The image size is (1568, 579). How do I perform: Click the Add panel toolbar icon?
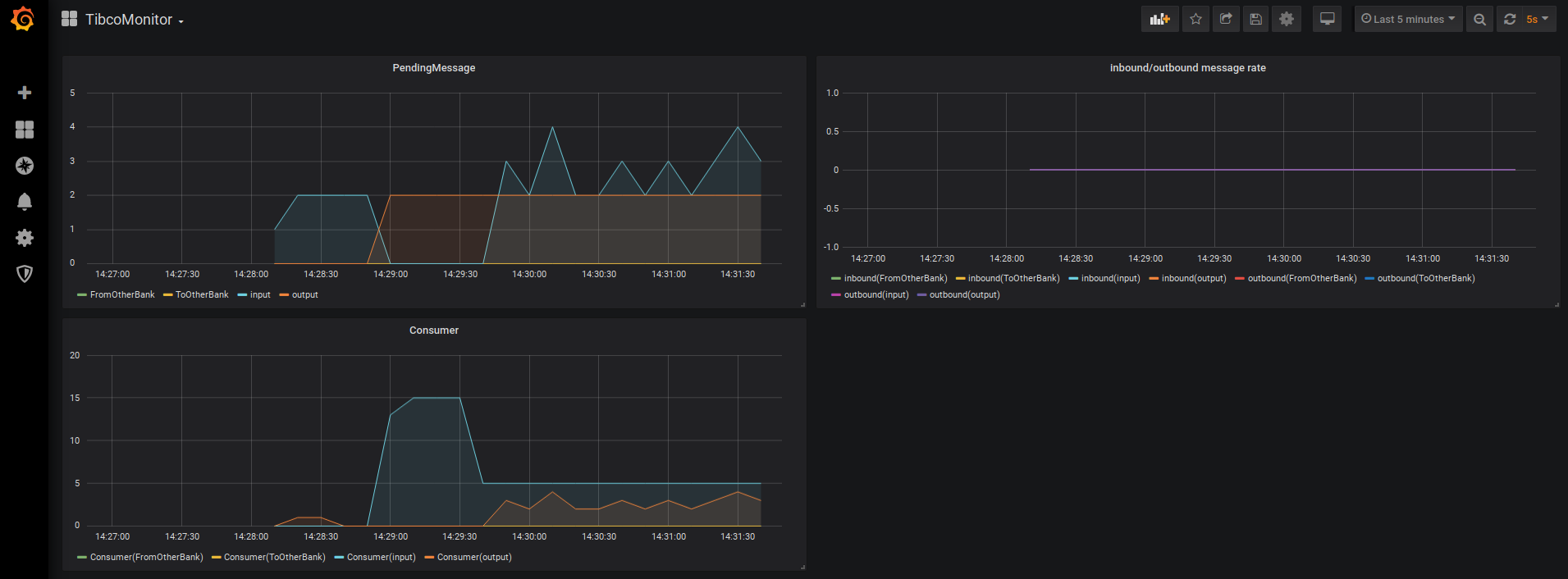[x=1159, y=19]
